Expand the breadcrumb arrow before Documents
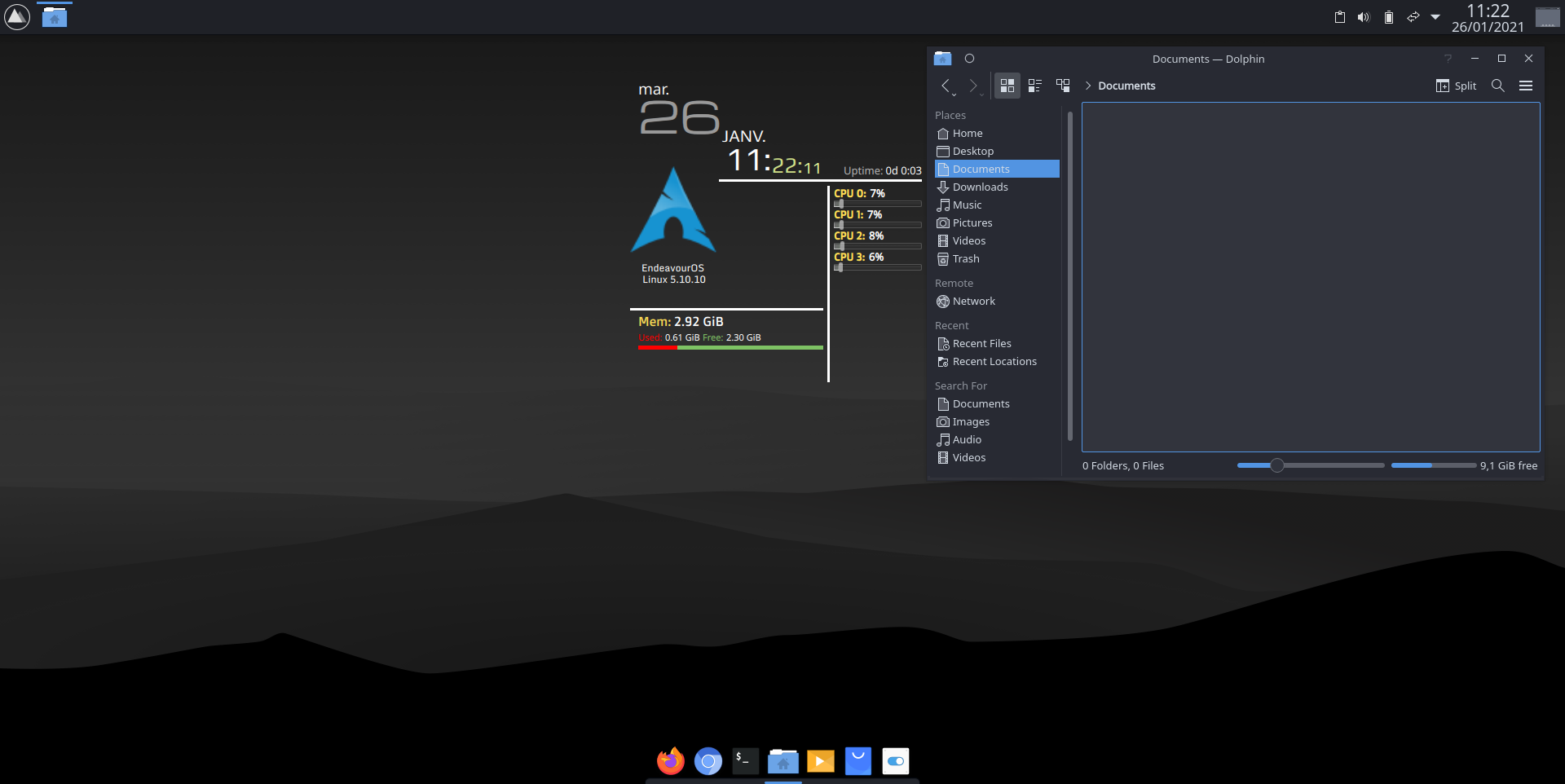The width and height of the screenshot is (1565, 784). tap(1087, 86)
